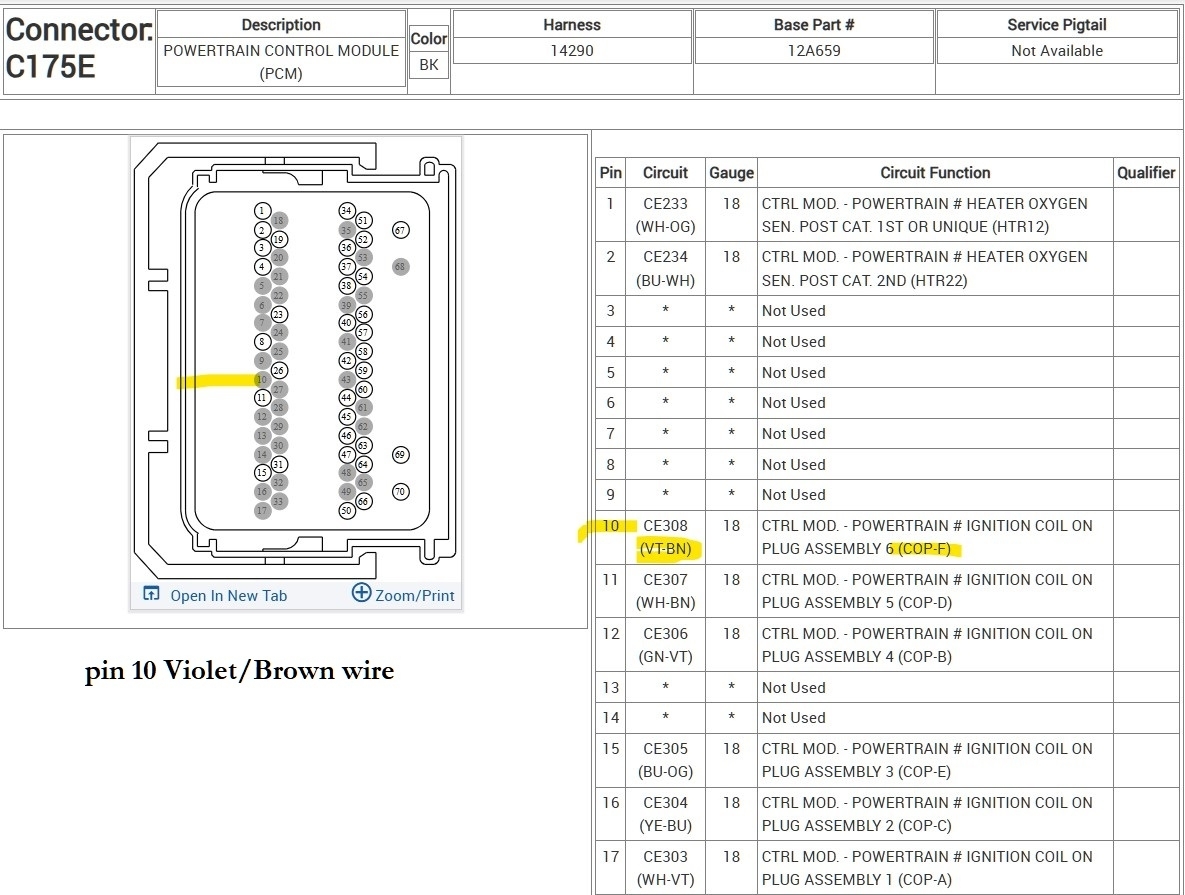Select pin 26 circle in connector diagram

(279, 370)
